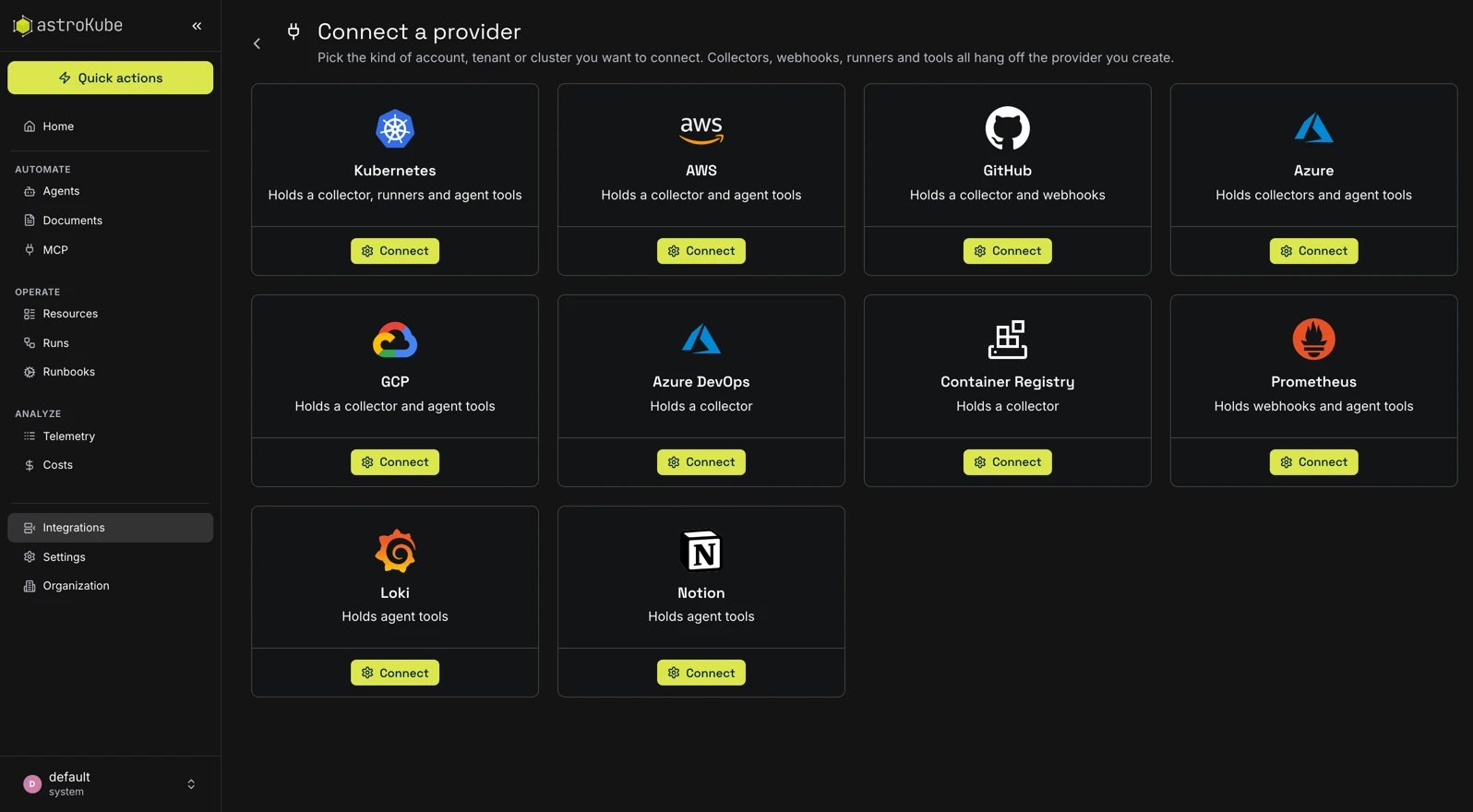Screen dimensions: 1473x812
Task: Open Quick actions
Action: (110, 78)
